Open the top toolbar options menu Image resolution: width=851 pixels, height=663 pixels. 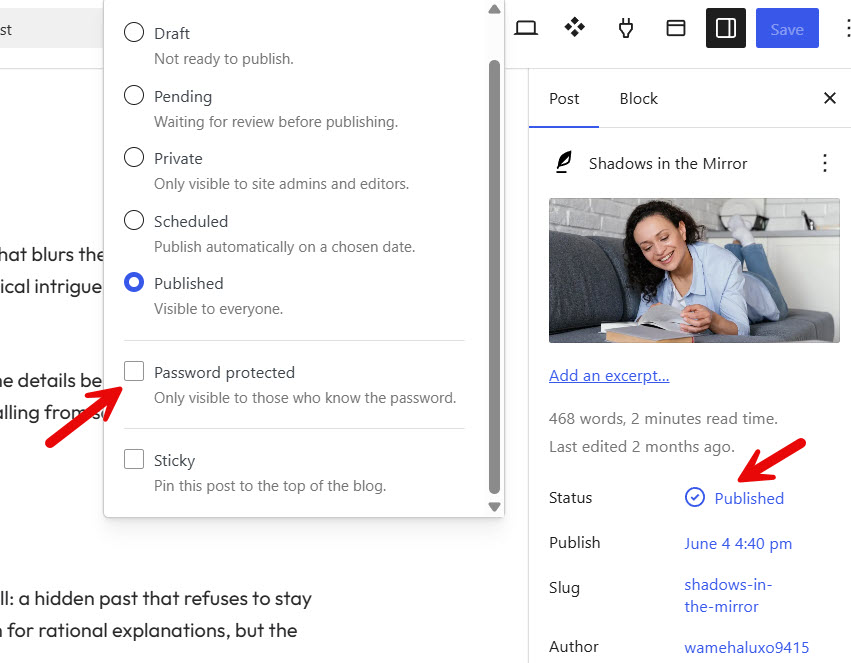coord(847,28)
